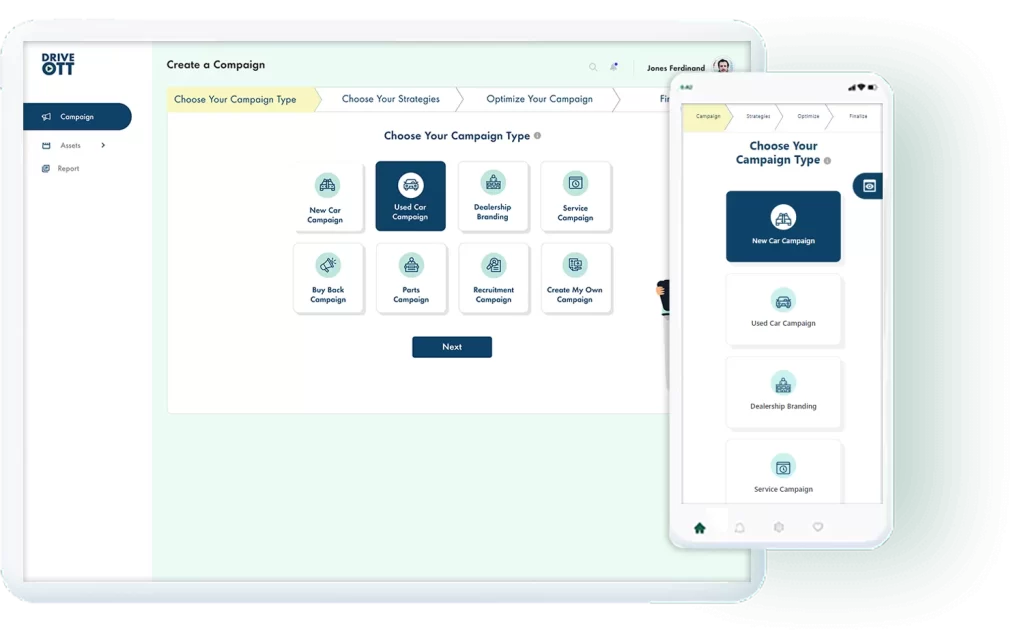This screenshot has width=1024, height=644.
Task: Click the DRIVE OTT logo
Action: point(58,64)
